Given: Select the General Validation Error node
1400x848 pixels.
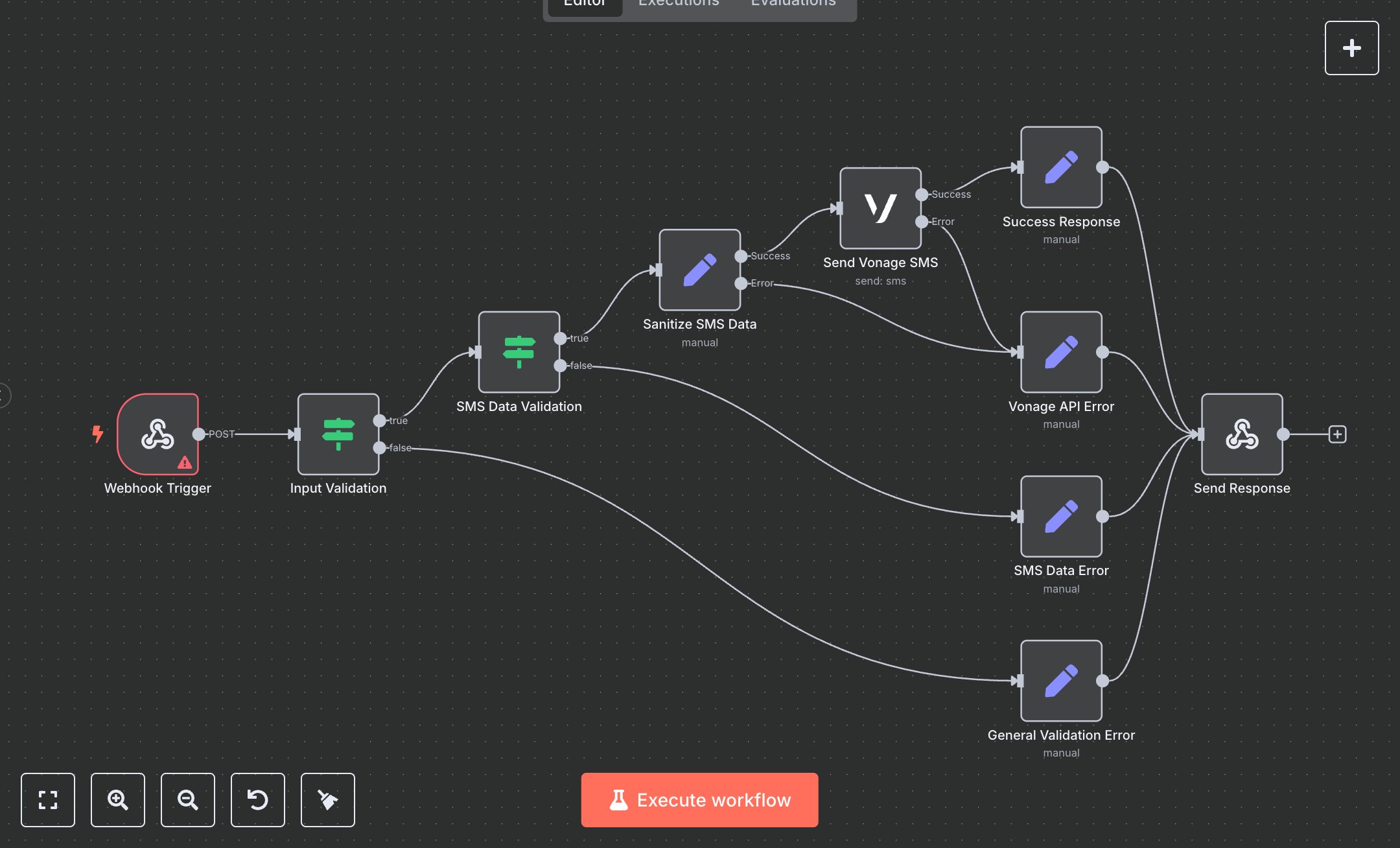Looking at the screenshot, I should [x=1061, y=680].
